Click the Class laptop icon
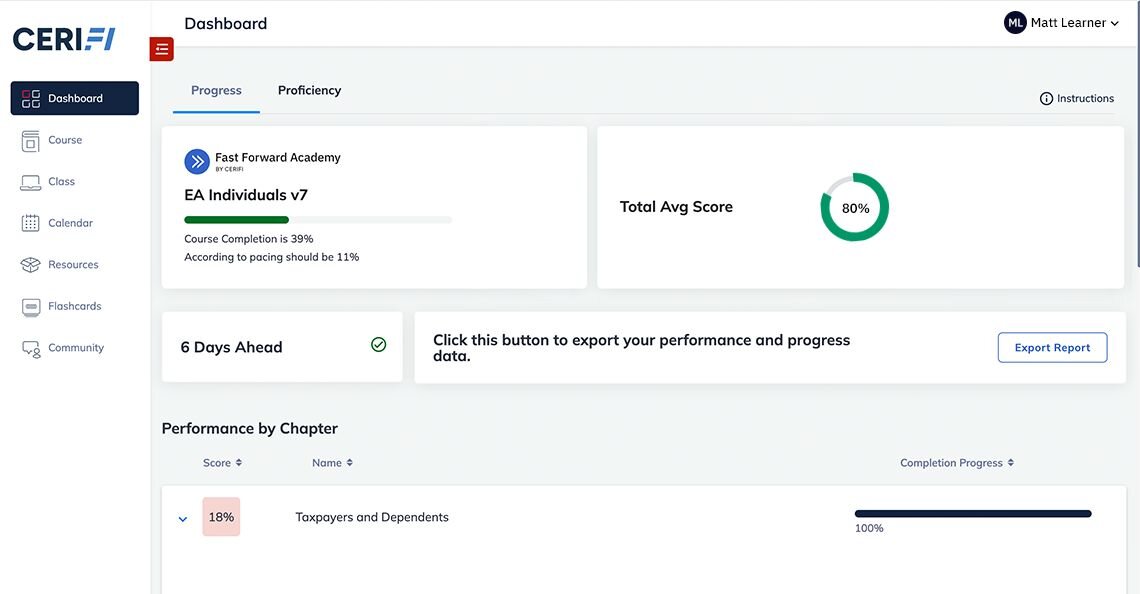This screenshot has height=594, width=1140. [x=31, y=182]
